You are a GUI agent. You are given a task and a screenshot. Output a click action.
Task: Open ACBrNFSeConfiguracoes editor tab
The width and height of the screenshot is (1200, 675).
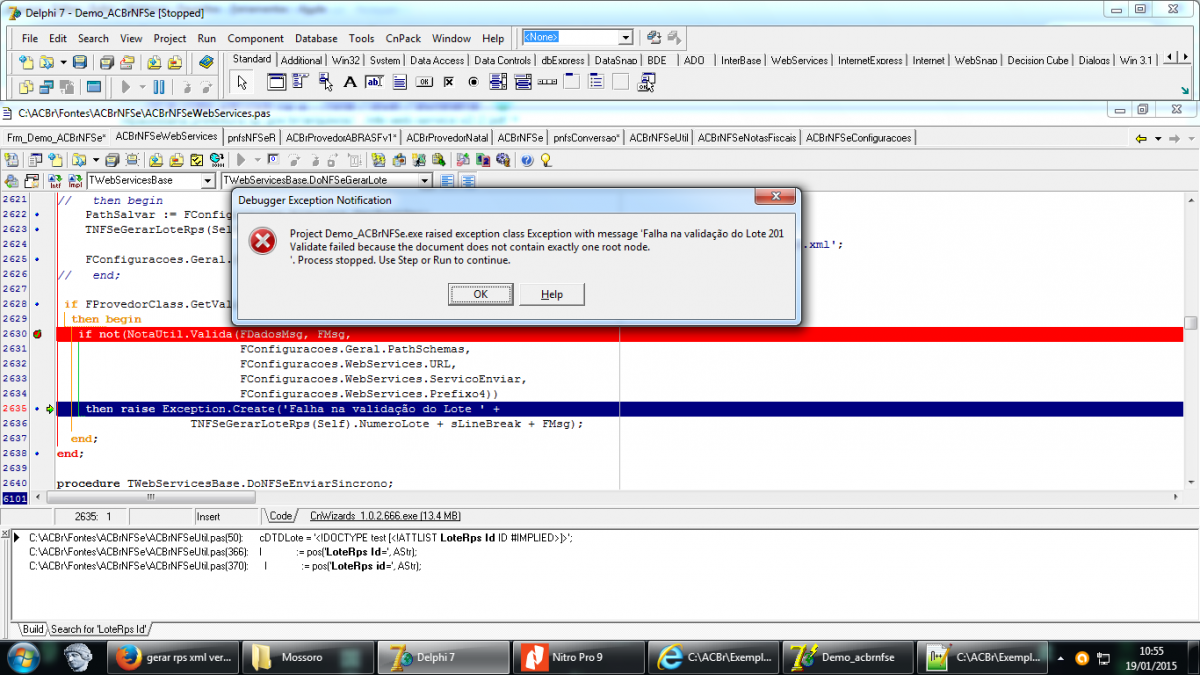[x=859, y=137]
